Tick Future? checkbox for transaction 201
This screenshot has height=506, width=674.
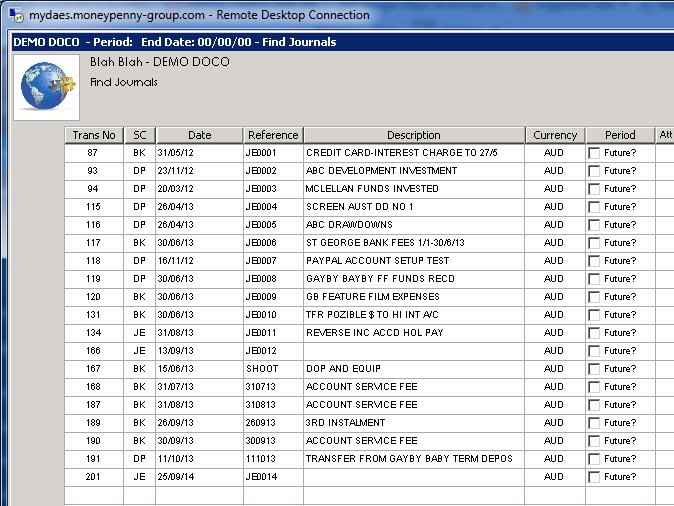(594, 477)
